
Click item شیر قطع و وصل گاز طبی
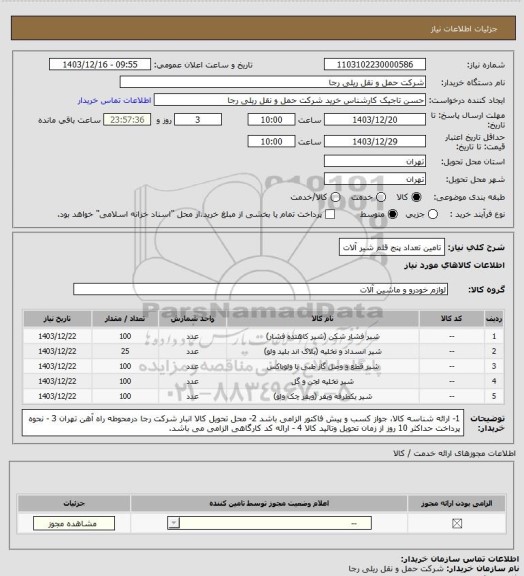(323, 367)
